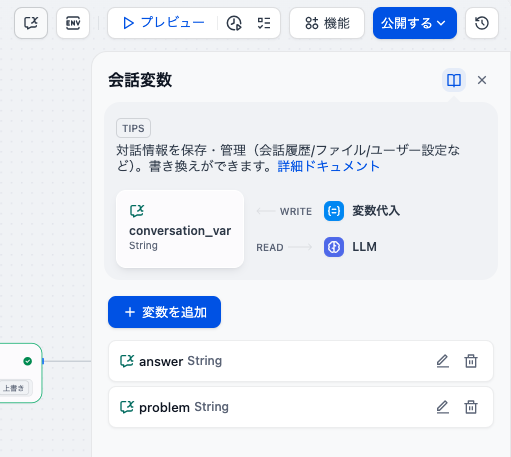Expand the 公開する publish dropdown
The image size is (511, 457).
click(x=415, y=23)
